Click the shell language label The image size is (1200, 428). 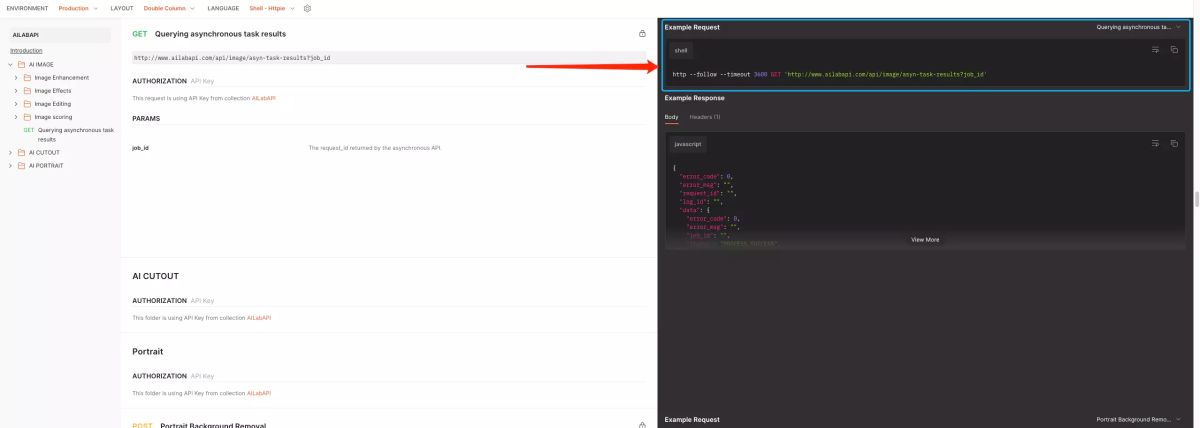pos(681,49)
